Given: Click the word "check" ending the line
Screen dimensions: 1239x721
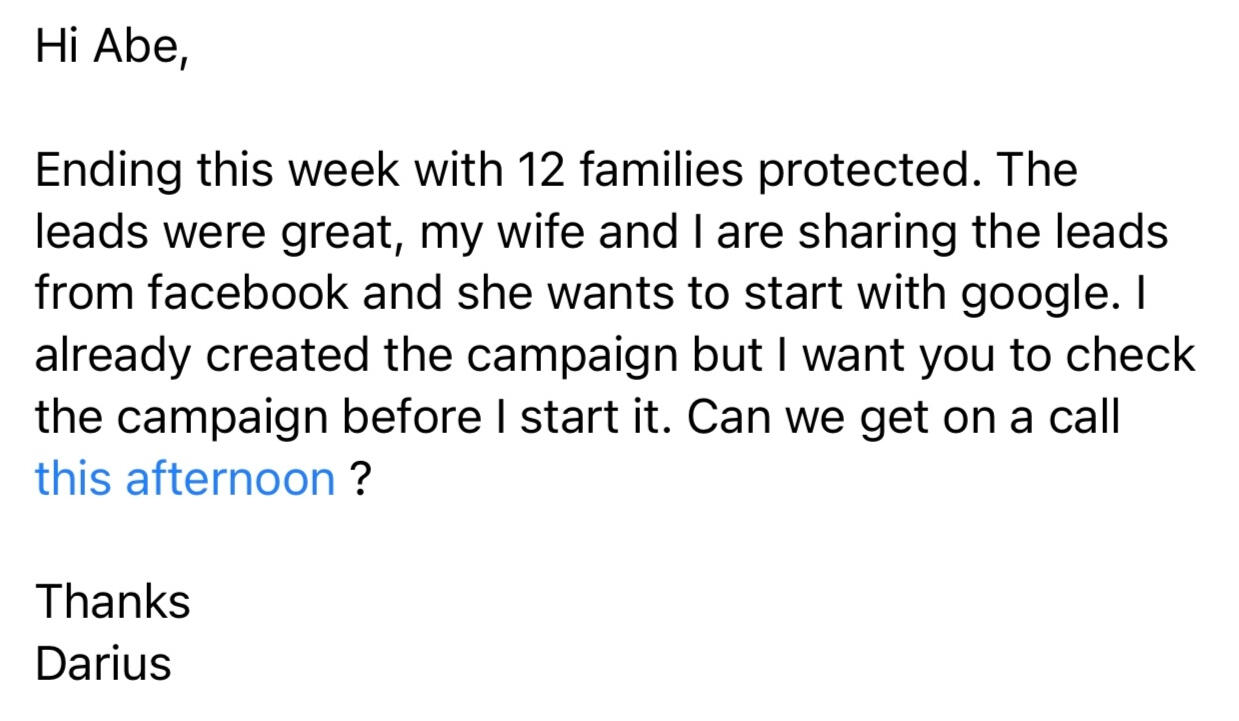Looking at the screenshot, I should 1130,356.
